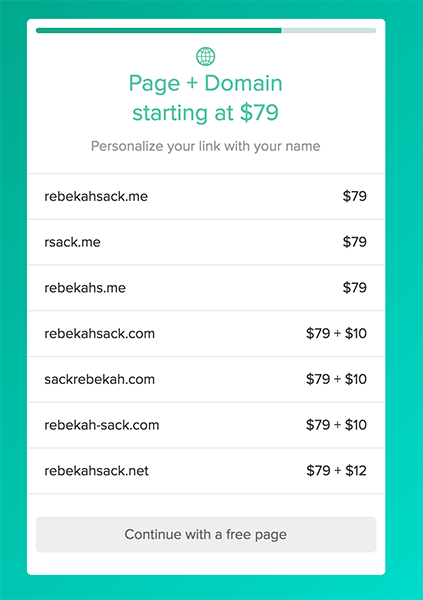Click the $79 price beside rebekahs.me

pos(354,287)
